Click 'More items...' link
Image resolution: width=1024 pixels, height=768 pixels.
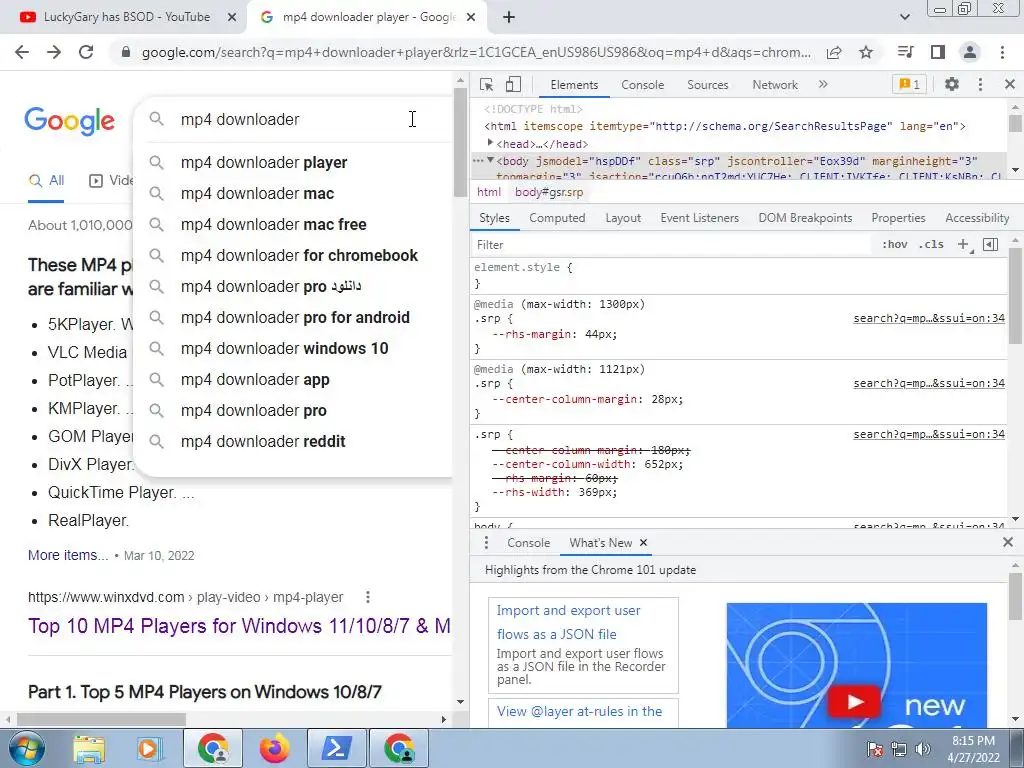pos(68,555)
